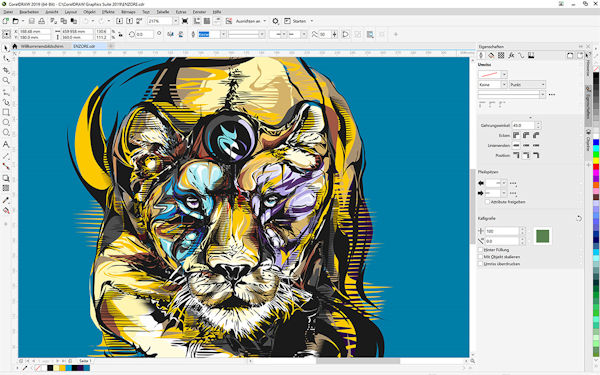Select the Connector tool
Viewport: 600px width, 375px height.
(x=6, y=166)
